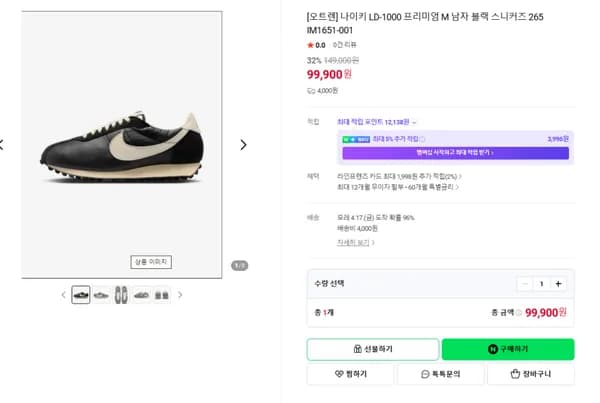The image size is (600, 403).
Task: Click the quantity minus button
Action: coord(524,283)
